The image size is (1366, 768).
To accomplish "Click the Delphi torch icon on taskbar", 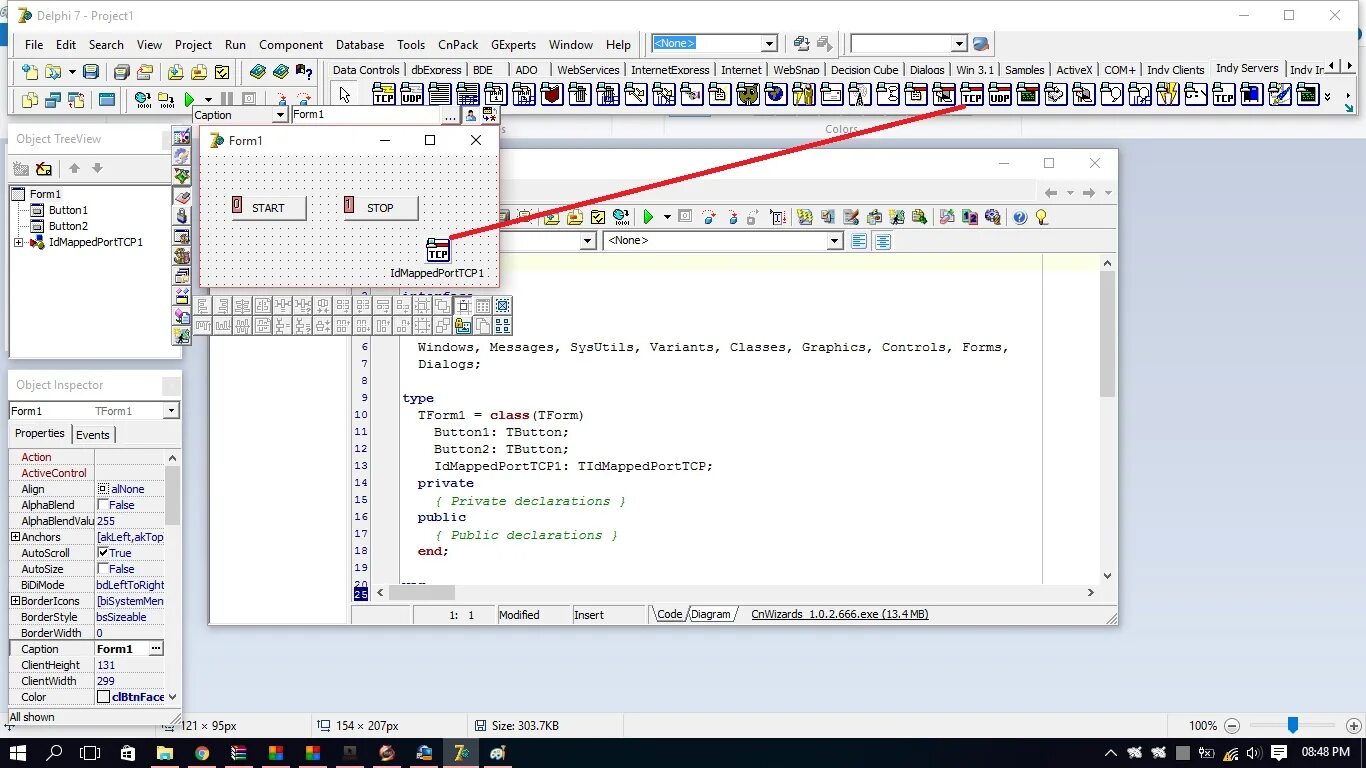I will [461, 753].
